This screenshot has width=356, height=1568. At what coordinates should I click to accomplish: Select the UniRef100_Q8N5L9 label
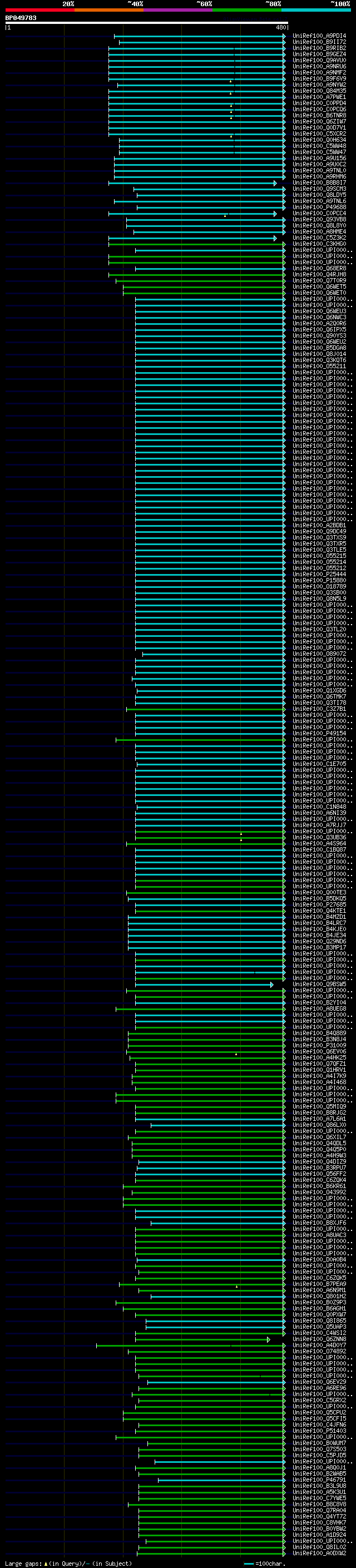(x=319, y=599)
